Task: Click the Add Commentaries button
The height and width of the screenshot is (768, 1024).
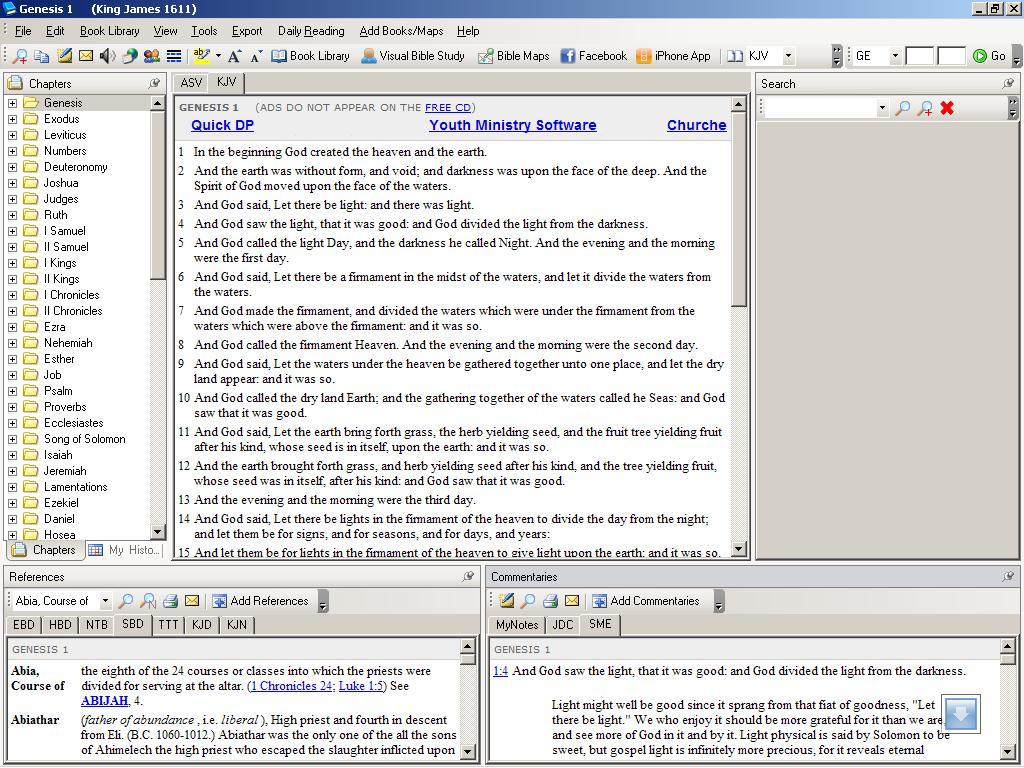Action: pos(646,601)
